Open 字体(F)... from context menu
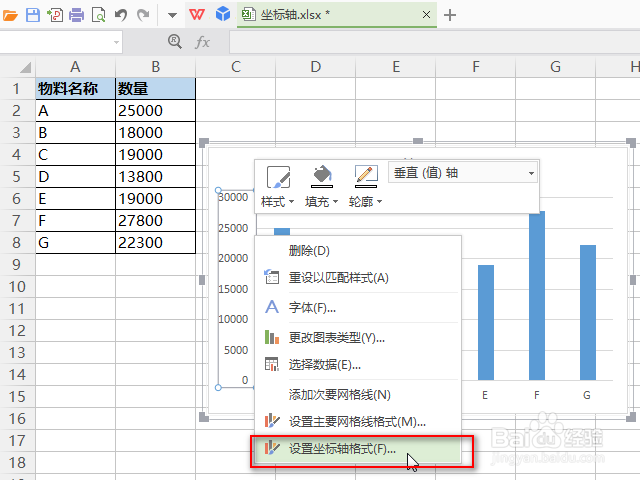640x480 pixels. click(x=358, y=307)
